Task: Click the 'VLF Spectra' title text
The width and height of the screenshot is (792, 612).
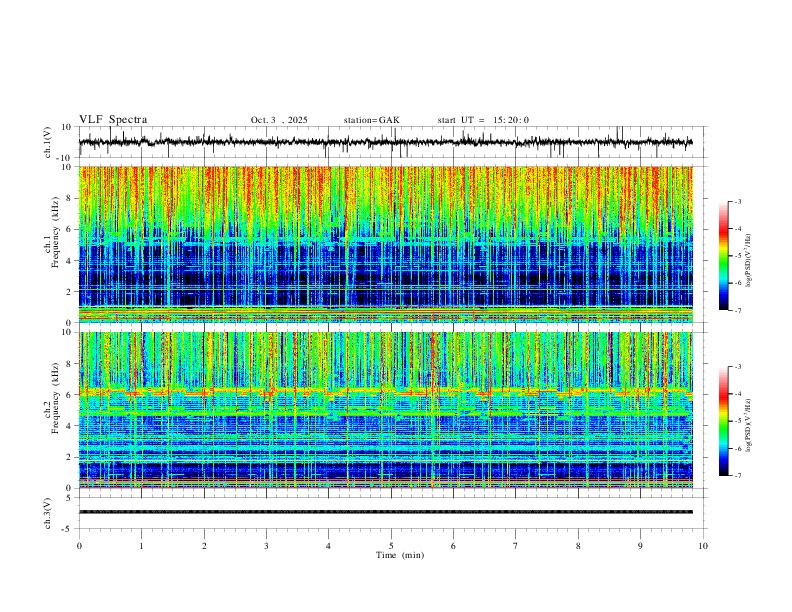Action: click(x=113, y=120)
